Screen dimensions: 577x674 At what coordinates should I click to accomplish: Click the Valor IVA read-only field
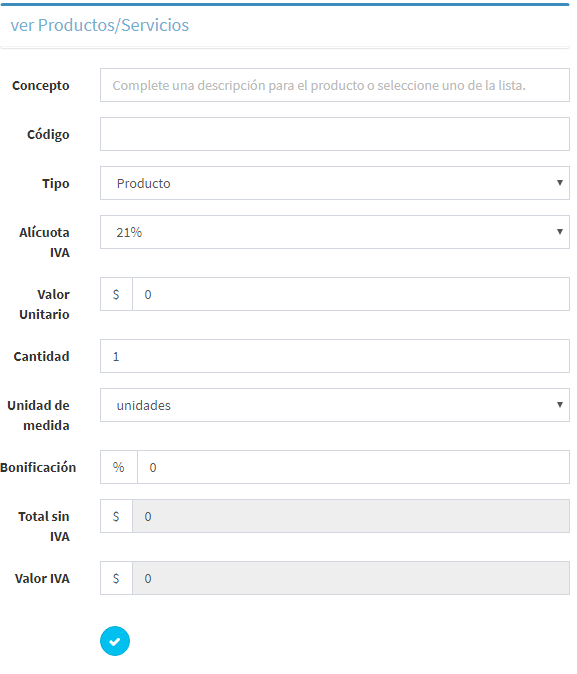(351, 578)
